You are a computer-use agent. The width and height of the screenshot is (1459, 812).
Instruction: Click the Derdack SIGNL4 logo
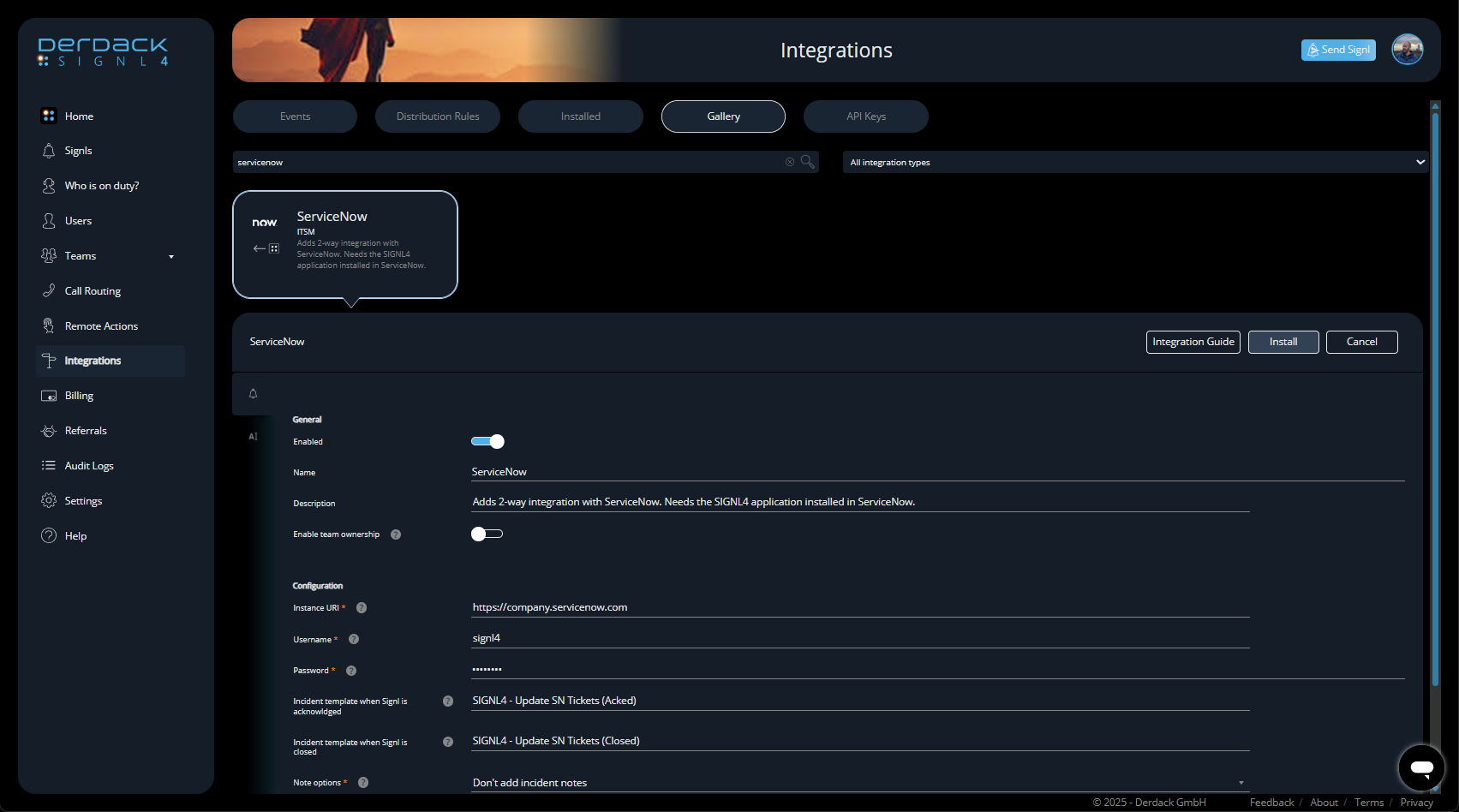coord(103,51)
